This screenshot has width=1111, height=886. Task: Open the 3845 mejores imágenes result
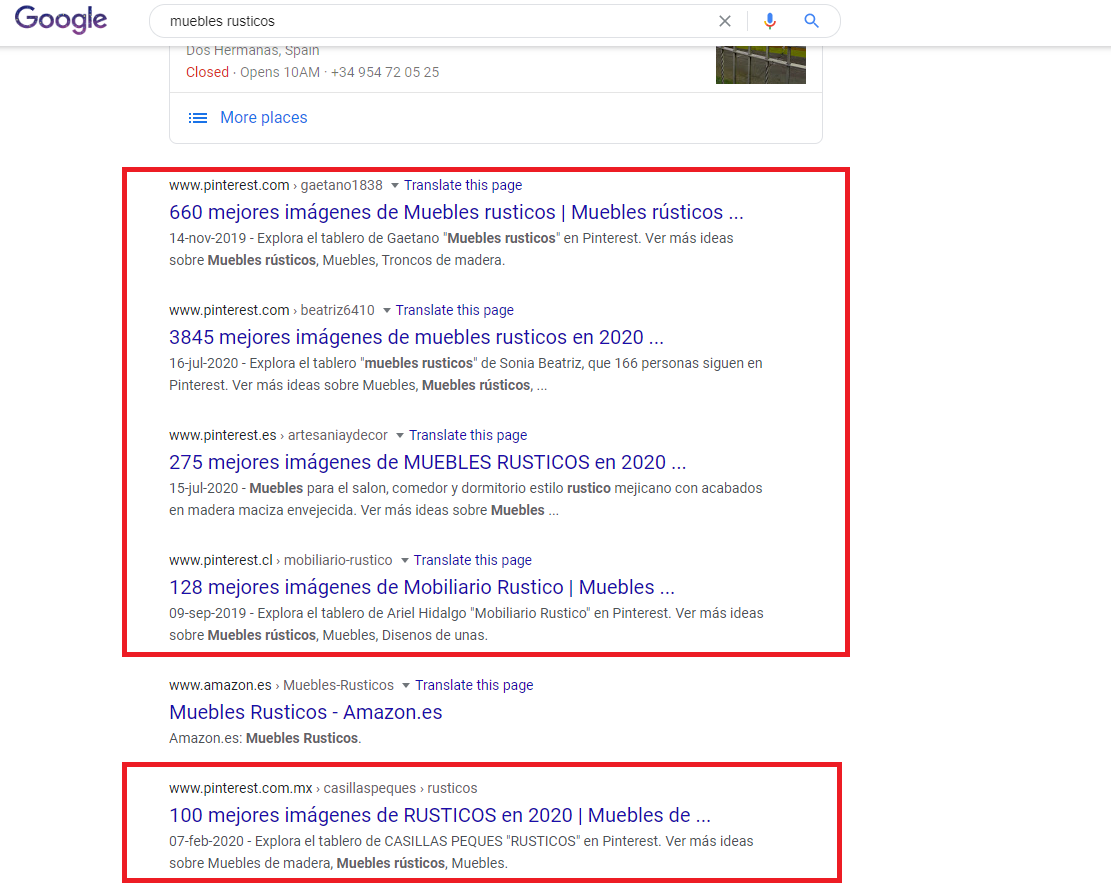(417, 337)
